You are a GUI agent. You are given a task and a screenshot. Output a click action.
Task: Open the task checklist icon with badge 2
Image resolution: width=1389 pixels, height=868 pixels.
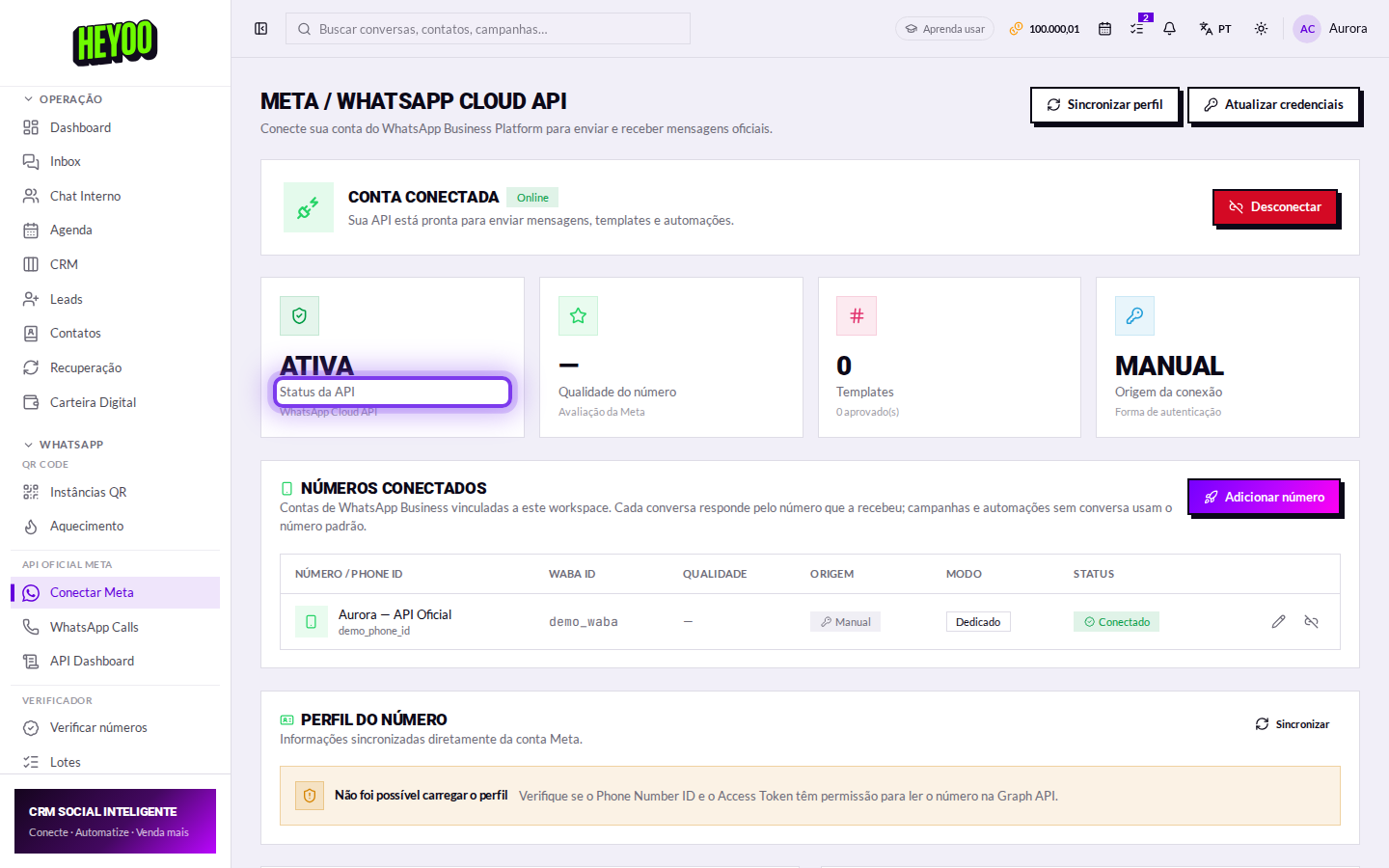click(x=1137, y=29)
